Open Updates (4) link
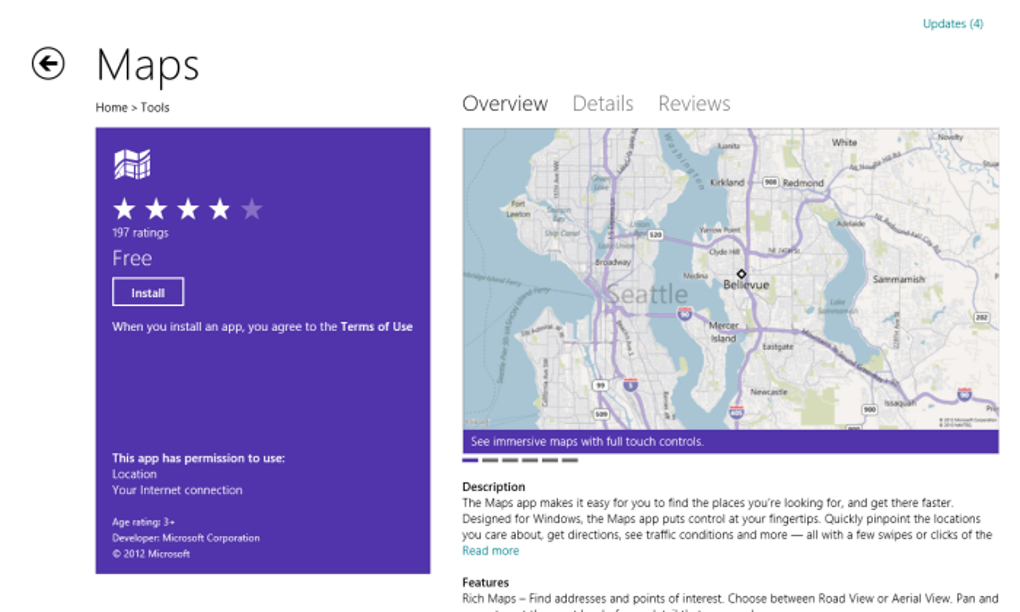Image resolution: width=1020 pixels, height=612 pixels. 953,24
